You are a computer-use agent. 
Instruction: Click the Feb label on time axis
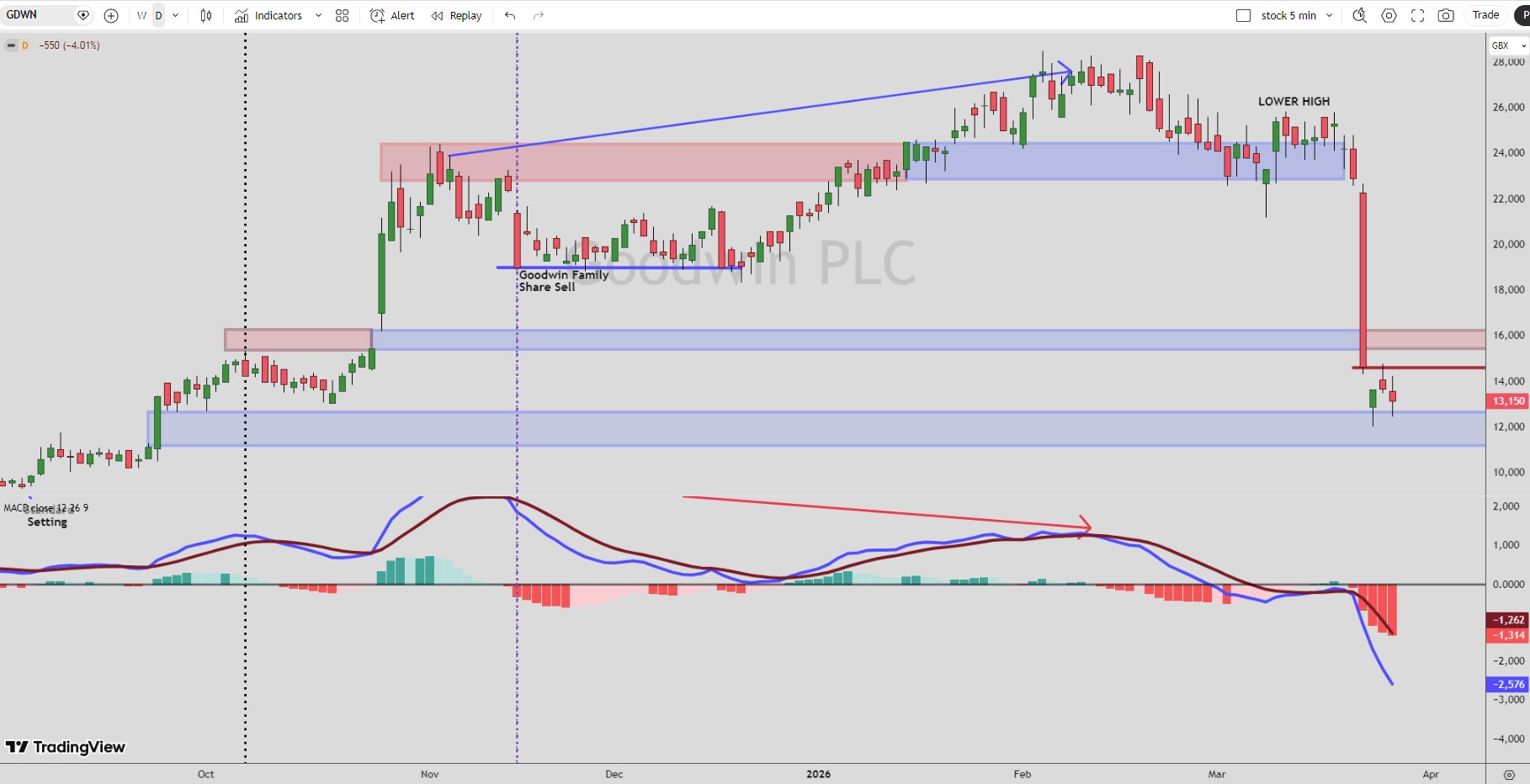coord(1022,774)
